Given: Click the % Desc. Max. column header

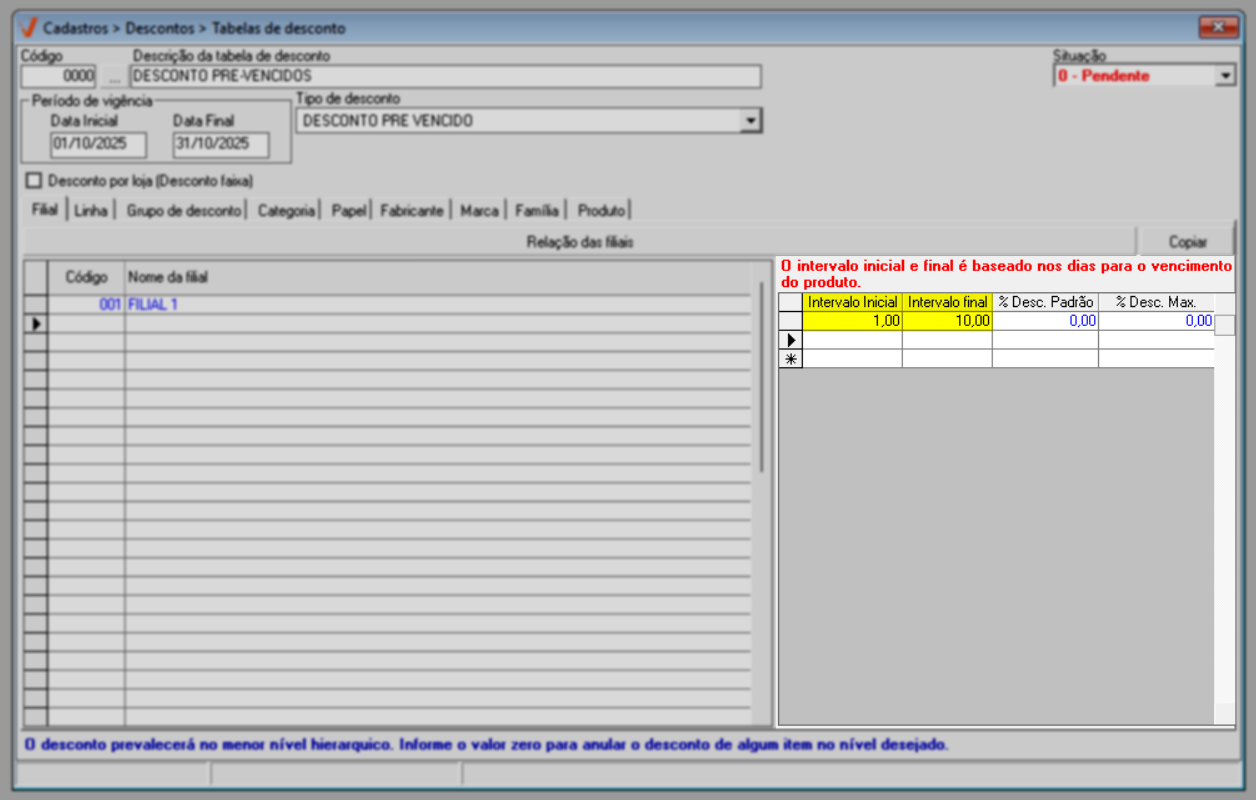Looking at the screenshot, I should tap(1156, 302).
